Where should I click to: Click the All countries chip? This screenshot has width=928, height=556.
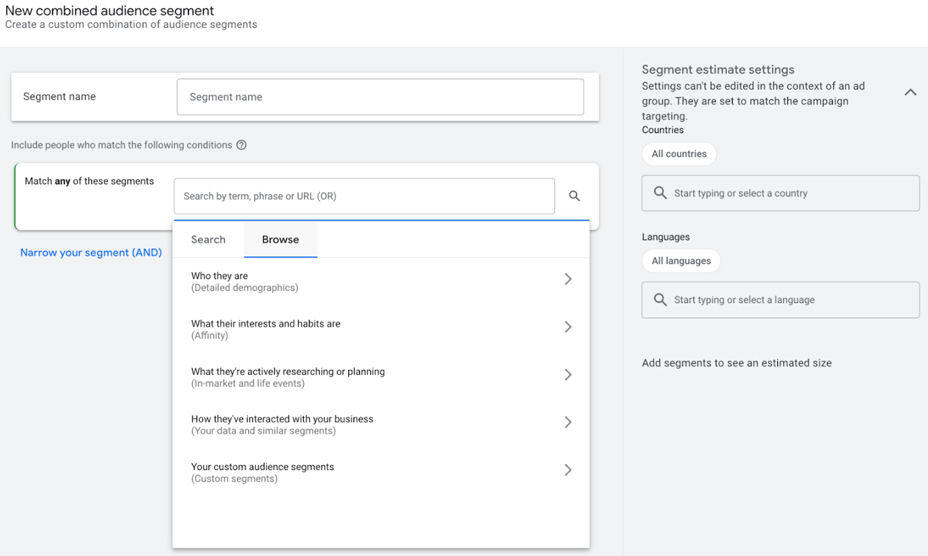click(679, 154)
